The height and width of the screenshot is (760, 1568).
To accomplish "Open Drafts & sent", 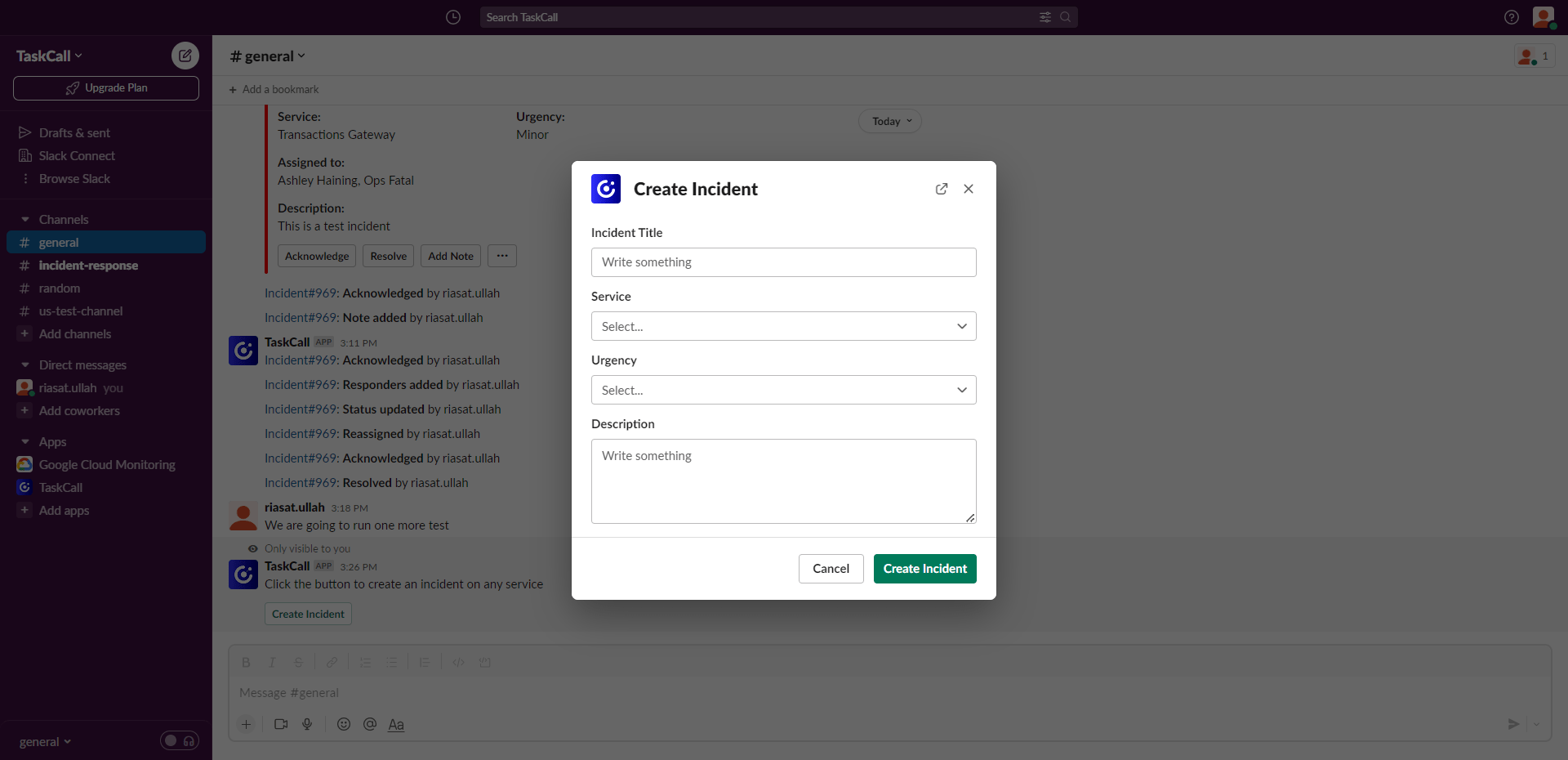I will click(106, 132).
